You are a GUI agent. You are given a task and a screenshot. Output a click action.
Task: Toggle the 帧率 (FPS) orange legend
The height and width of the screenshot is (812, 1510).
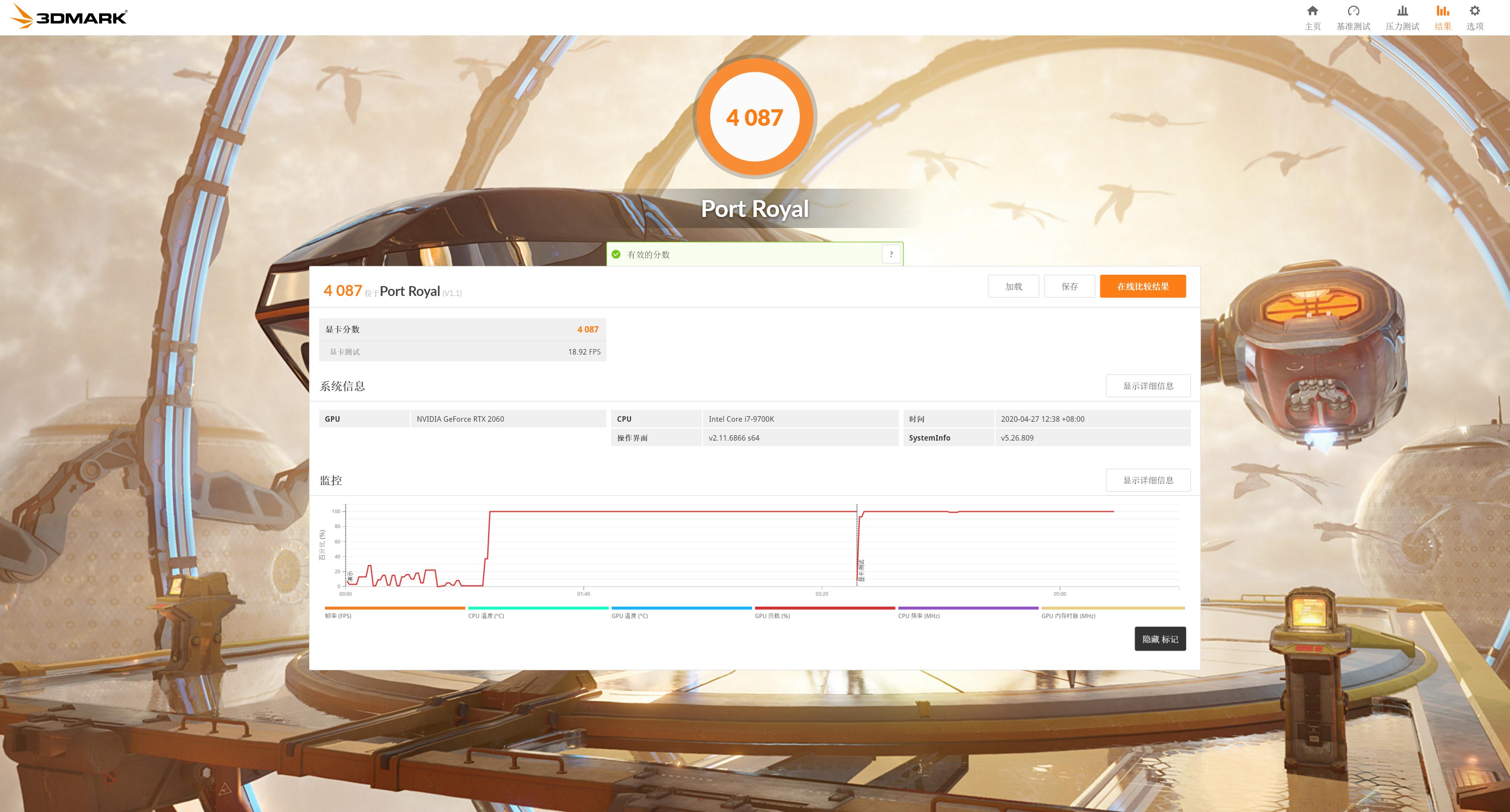coord(338,616)
